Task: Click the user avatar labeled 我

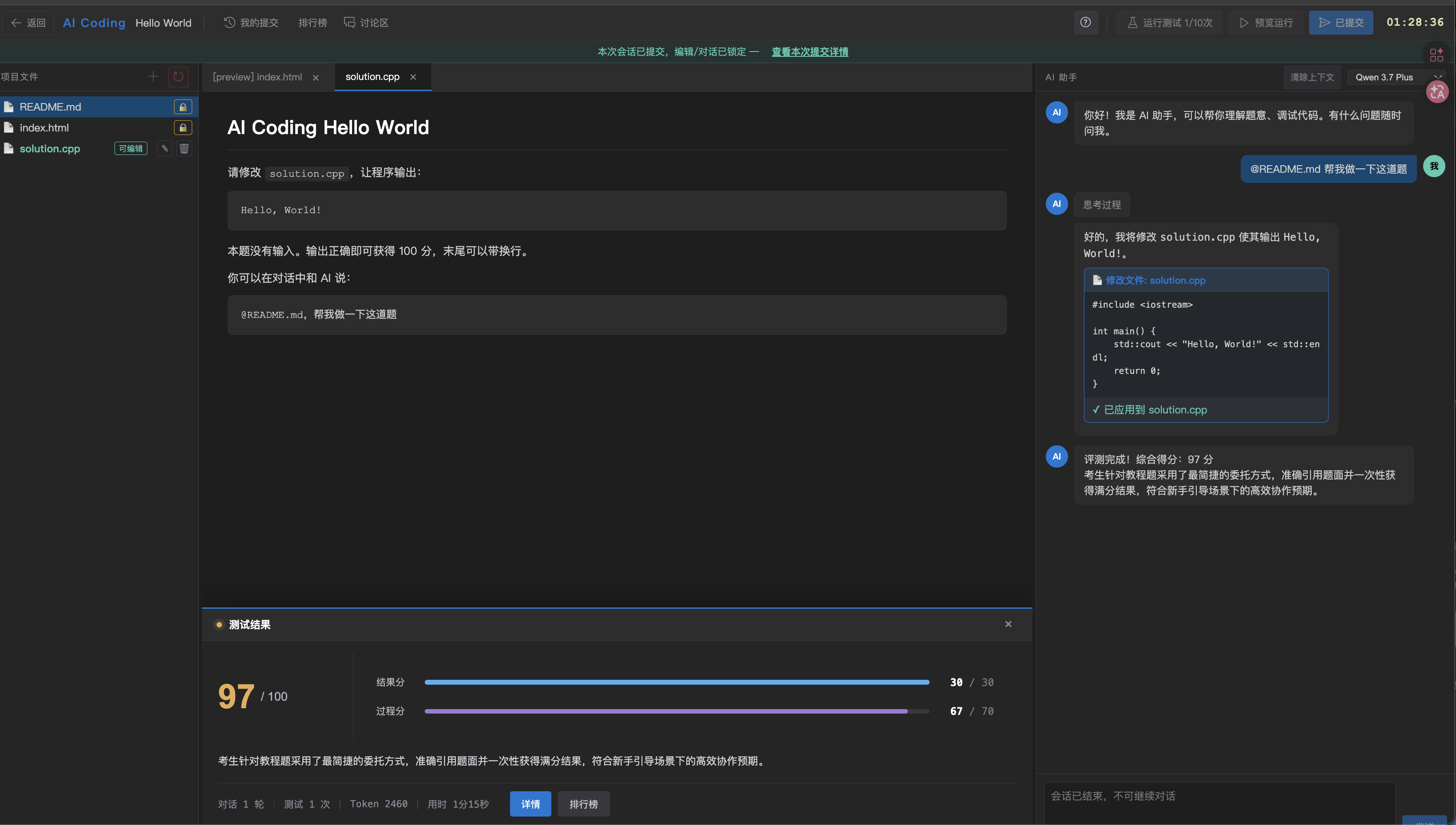Action: pos(1434,166)
